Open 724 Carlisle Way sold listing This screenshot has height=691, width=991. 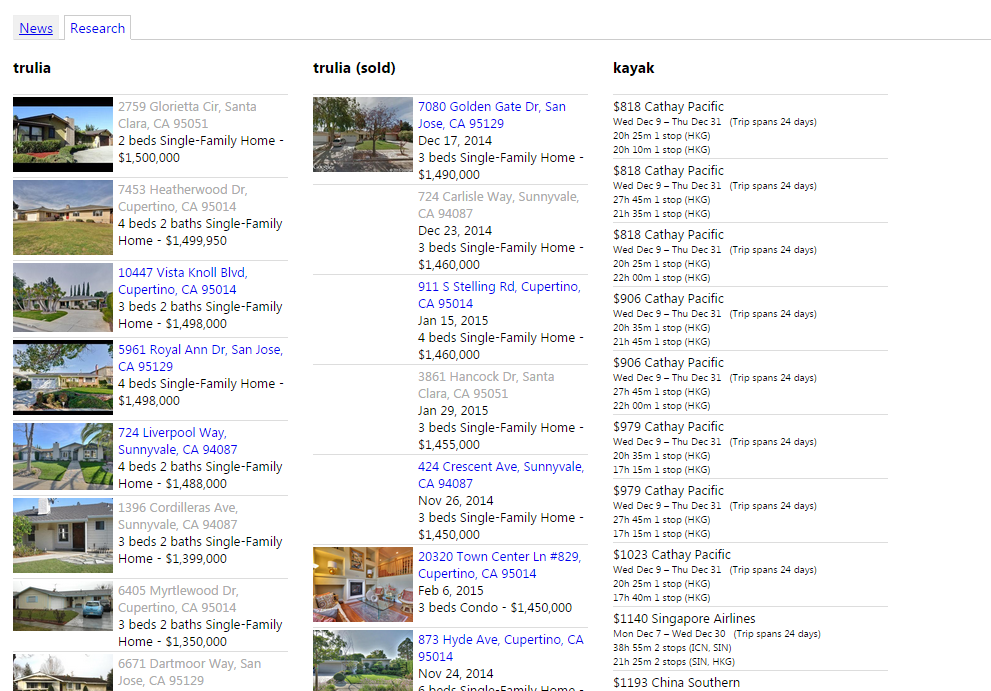pyautogui.click(x=498, y=205)
